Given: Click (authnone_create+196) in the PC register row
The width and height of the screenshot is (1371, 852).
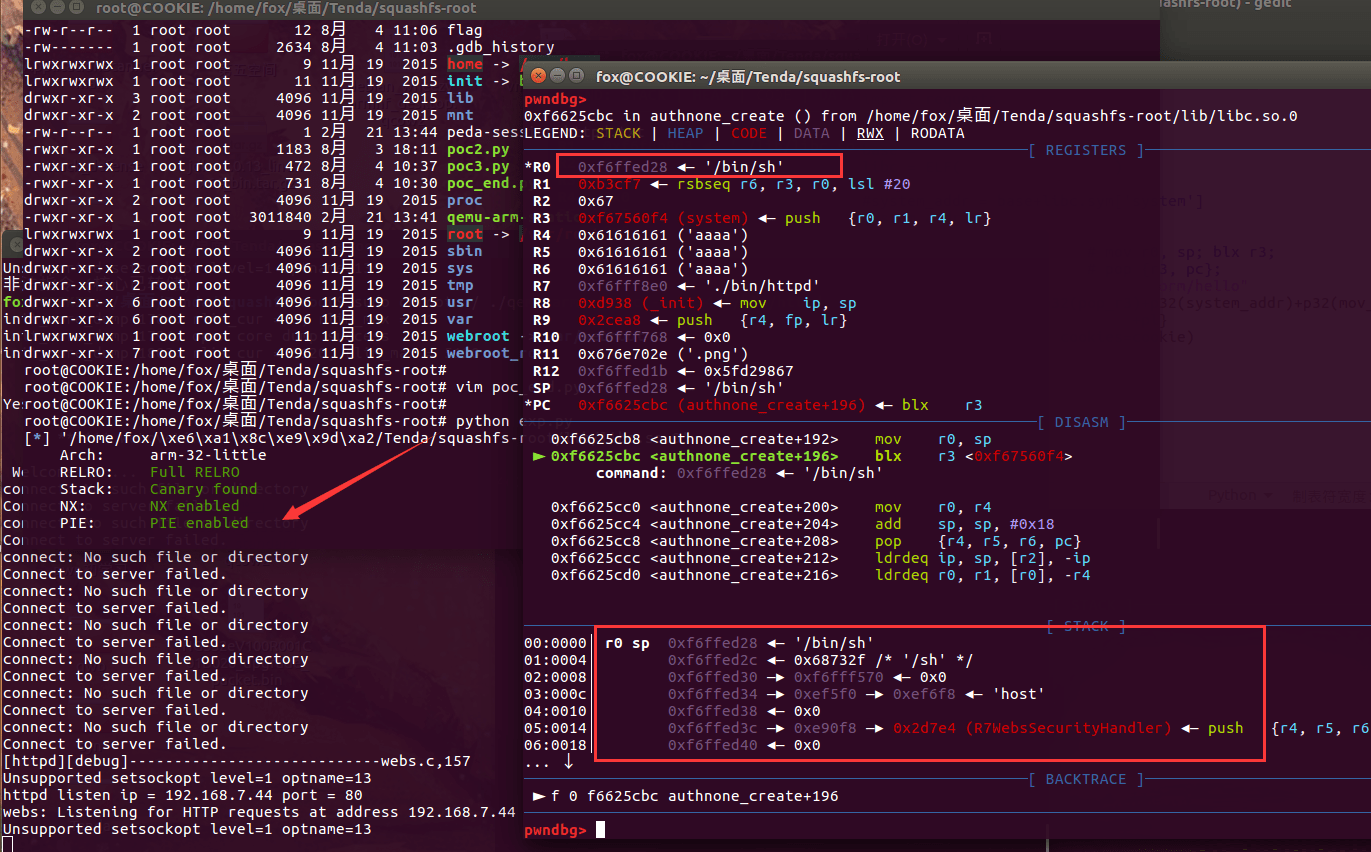Looking at the screenshot, I should (771, 405).
